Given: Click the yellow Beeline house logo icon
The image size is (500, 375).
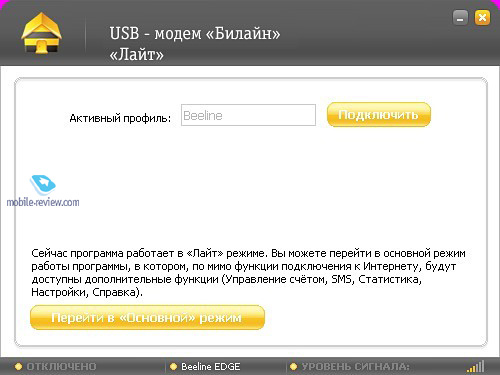Looking at the screenshot, I should click(41, 33).
